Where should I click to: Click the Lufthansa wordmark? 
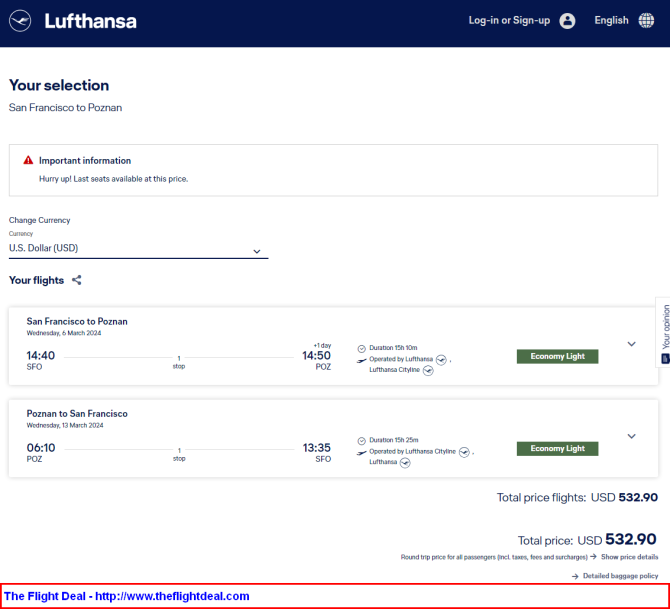[x=91, y=21]
